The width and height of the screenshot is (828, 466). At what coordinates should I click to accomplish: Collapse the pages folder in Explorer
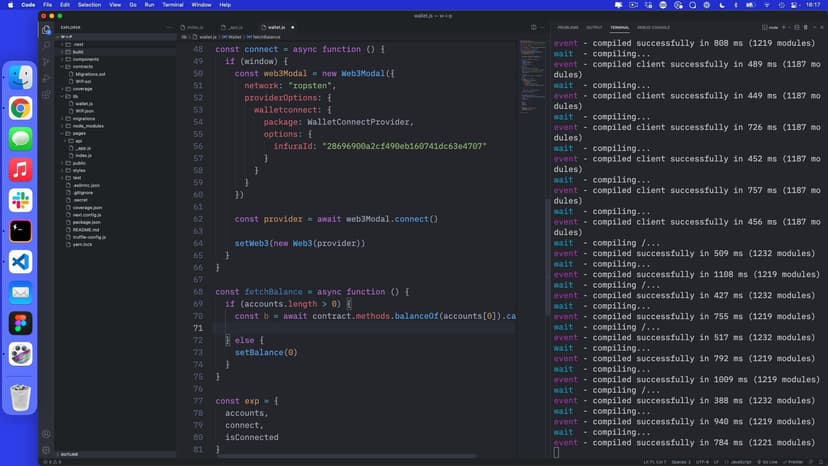pyautogui.click(x=78, y=133)
